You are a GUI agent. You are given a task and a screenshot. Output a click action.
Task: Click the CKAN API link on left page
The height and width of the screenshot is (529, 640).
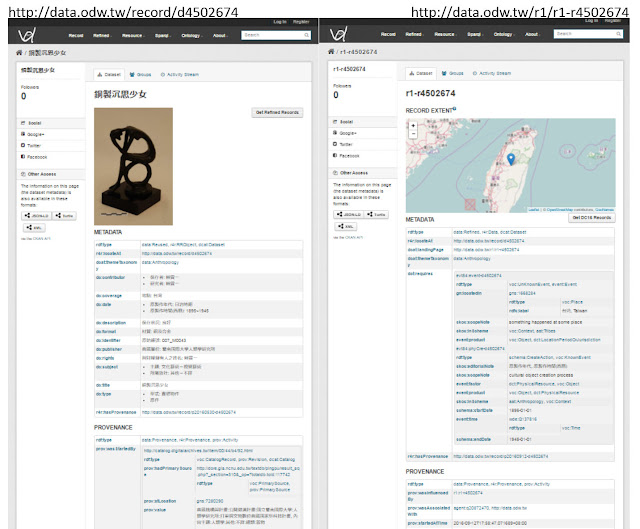pos(42,239)
